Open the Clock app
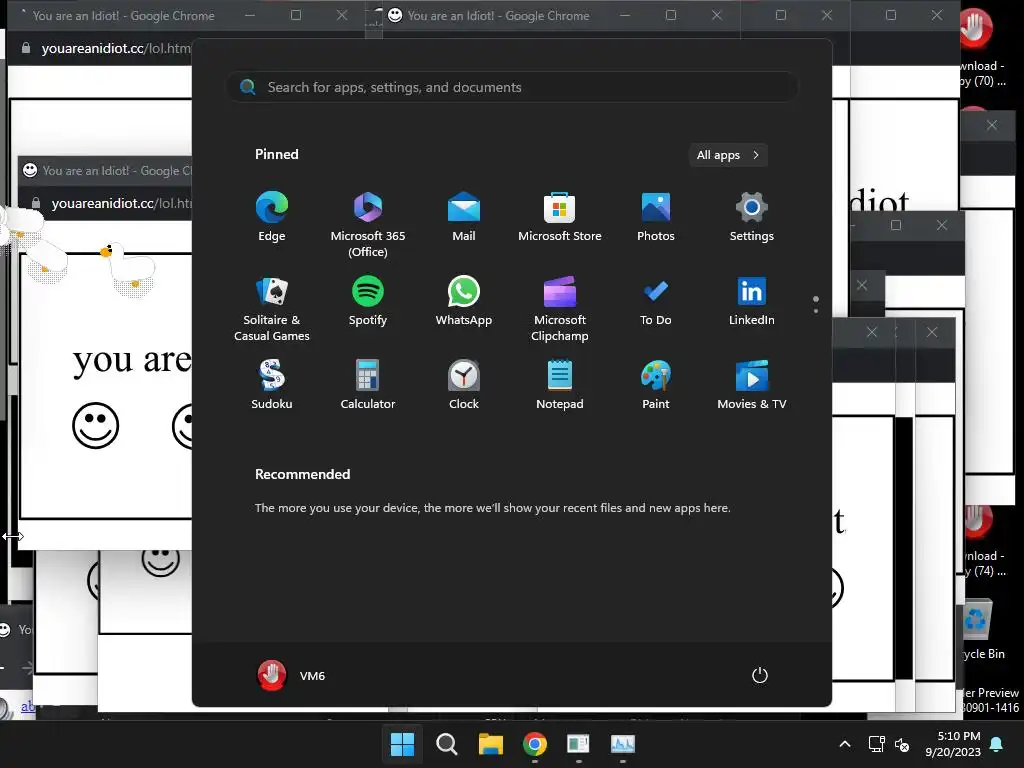Screen dimensions: 1024x768 pos(464,385)
